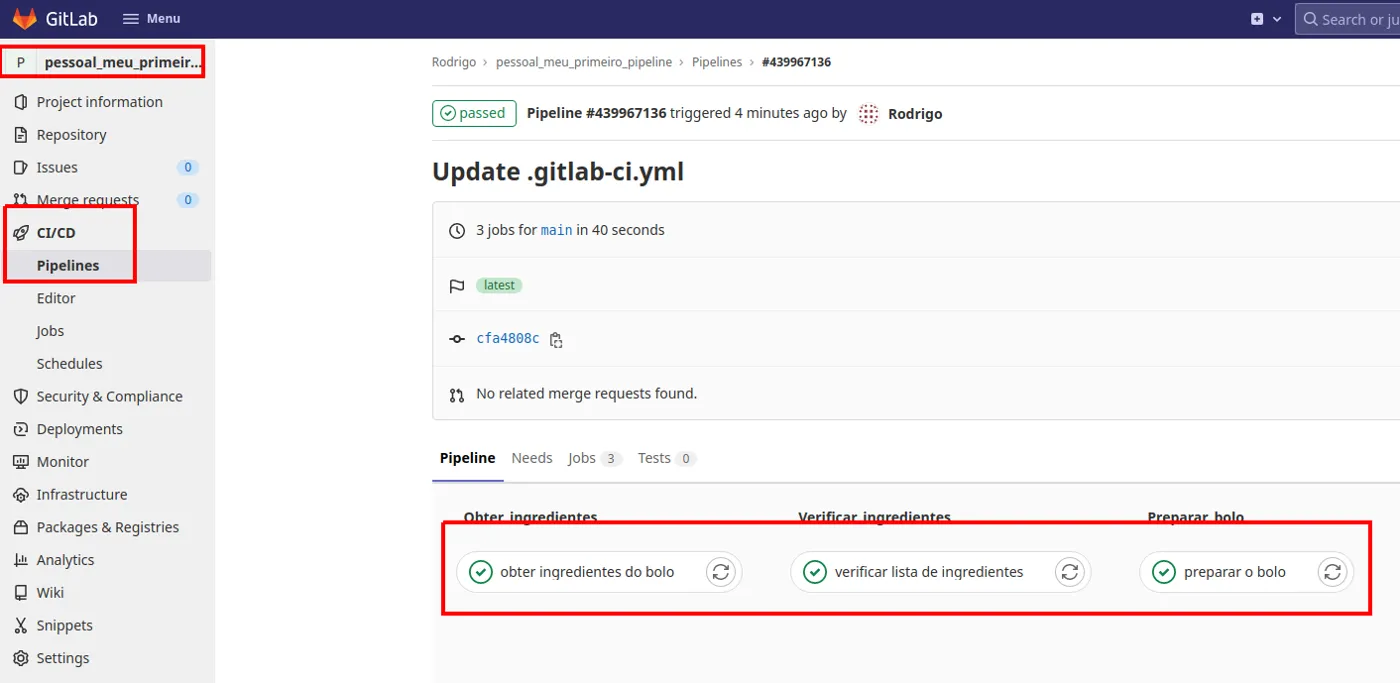Screen dimensions: 1400x683
Task: Click the Pipelines breadcrumb link
Action: pos(717,62)
